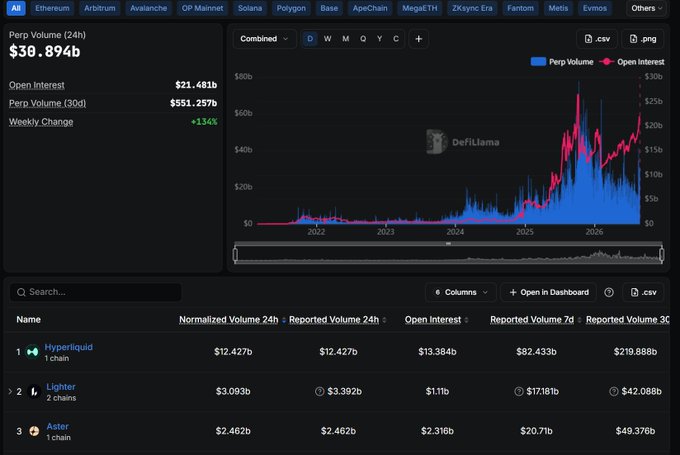Viewport: 680px width, 455px height.
Task: Filter by ZKsync Era chain
Action: (472, 8)
